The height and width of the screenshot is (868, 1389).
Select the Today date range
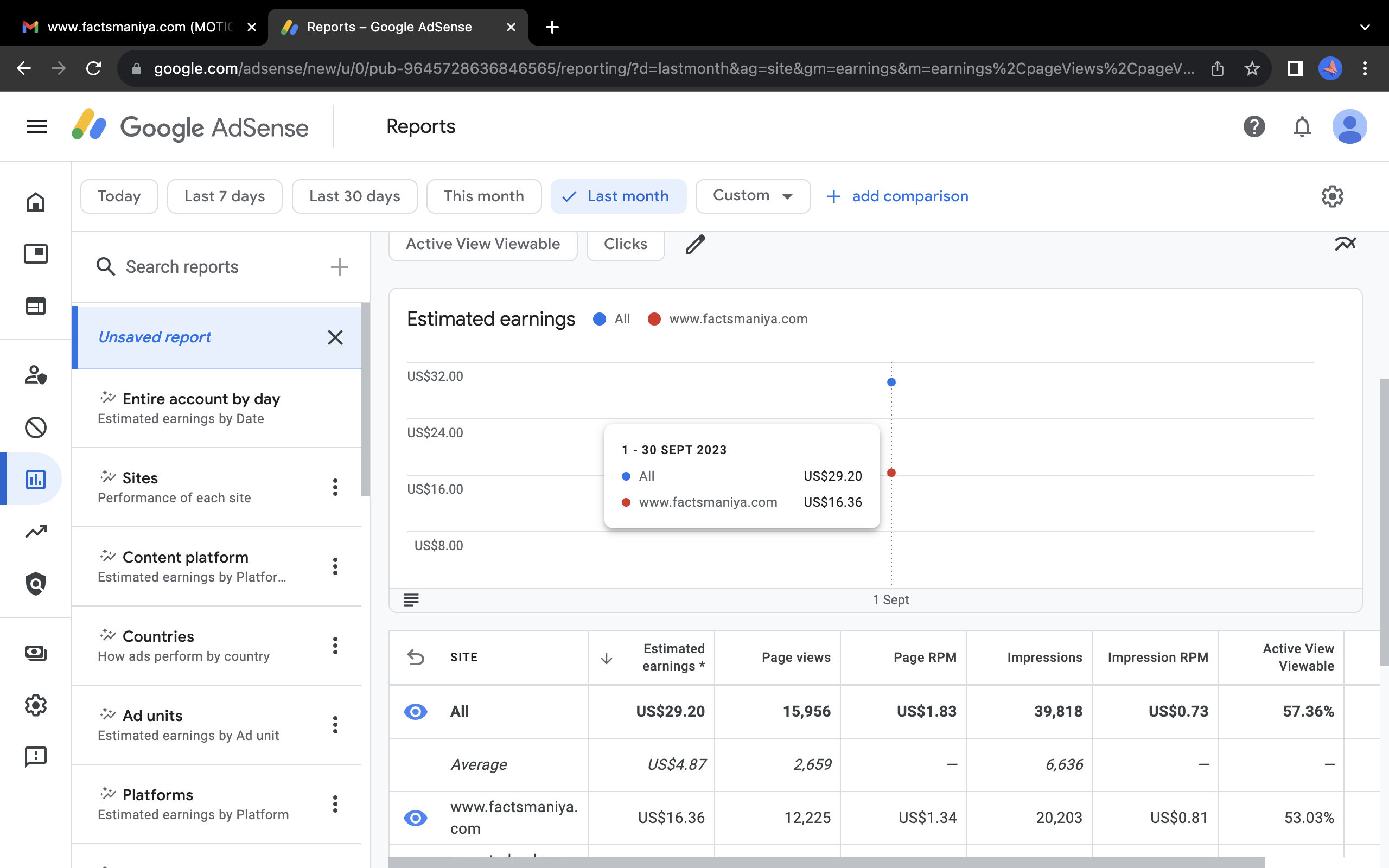tap(119, 196)
